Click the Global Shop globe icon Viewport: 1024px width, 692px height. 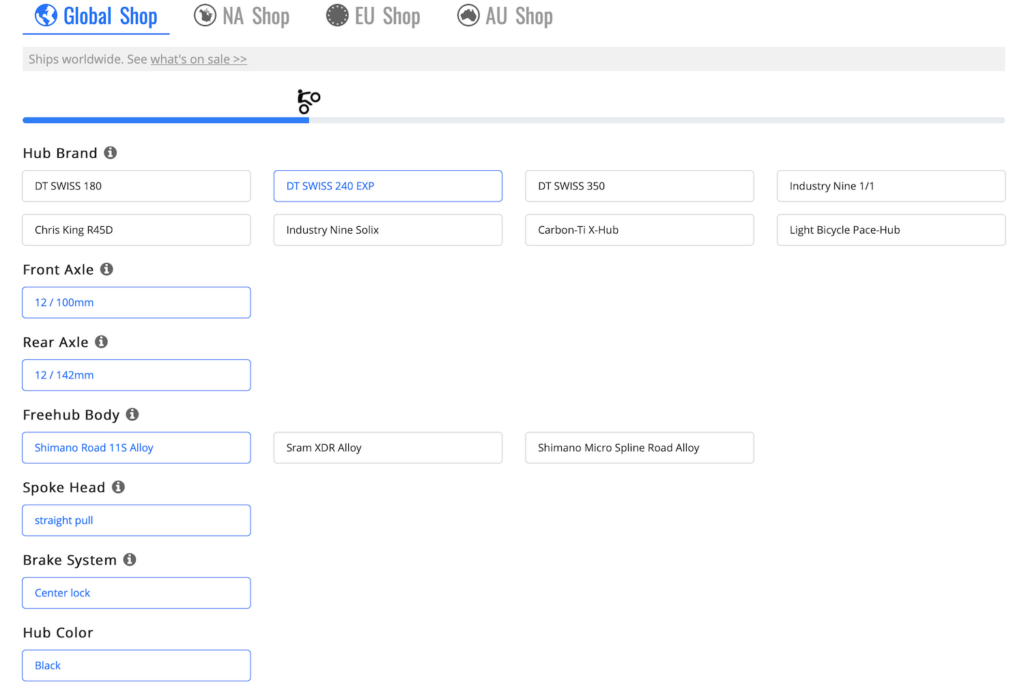[x=46, y=16]
